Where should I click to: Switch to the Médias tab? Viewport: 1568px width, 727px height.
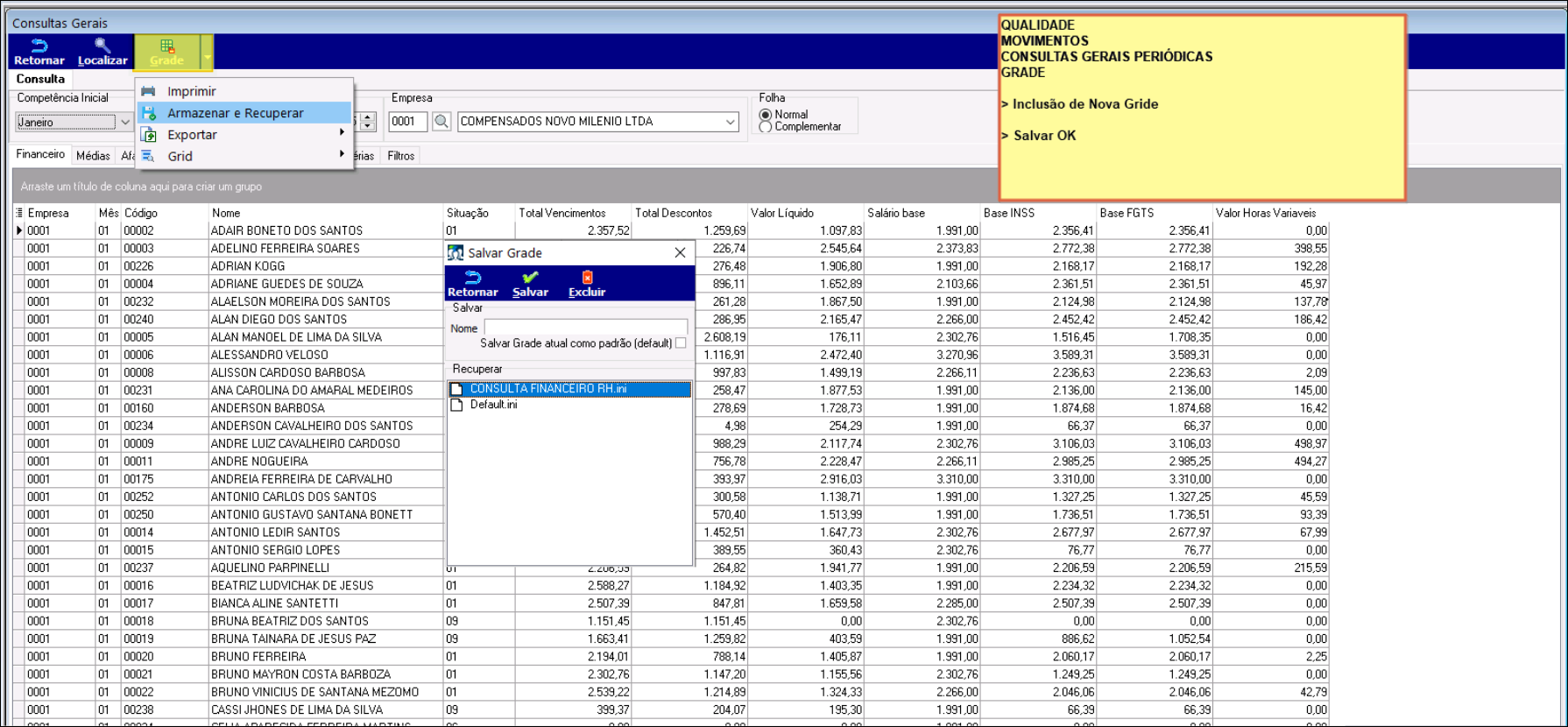[93, 156]
